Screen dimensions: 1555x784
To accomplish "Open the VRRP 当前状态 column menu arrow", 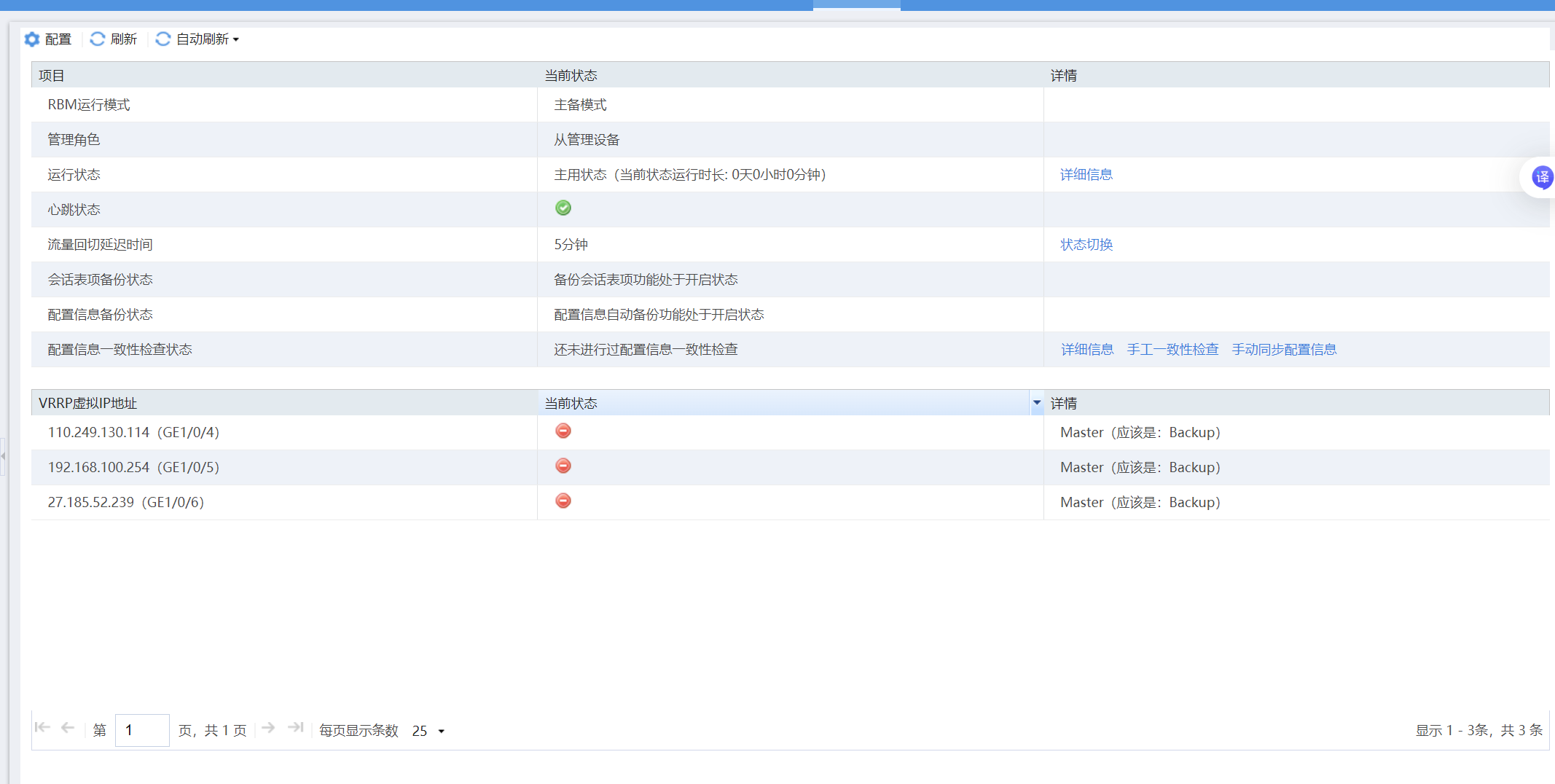I will [1036, 403].
